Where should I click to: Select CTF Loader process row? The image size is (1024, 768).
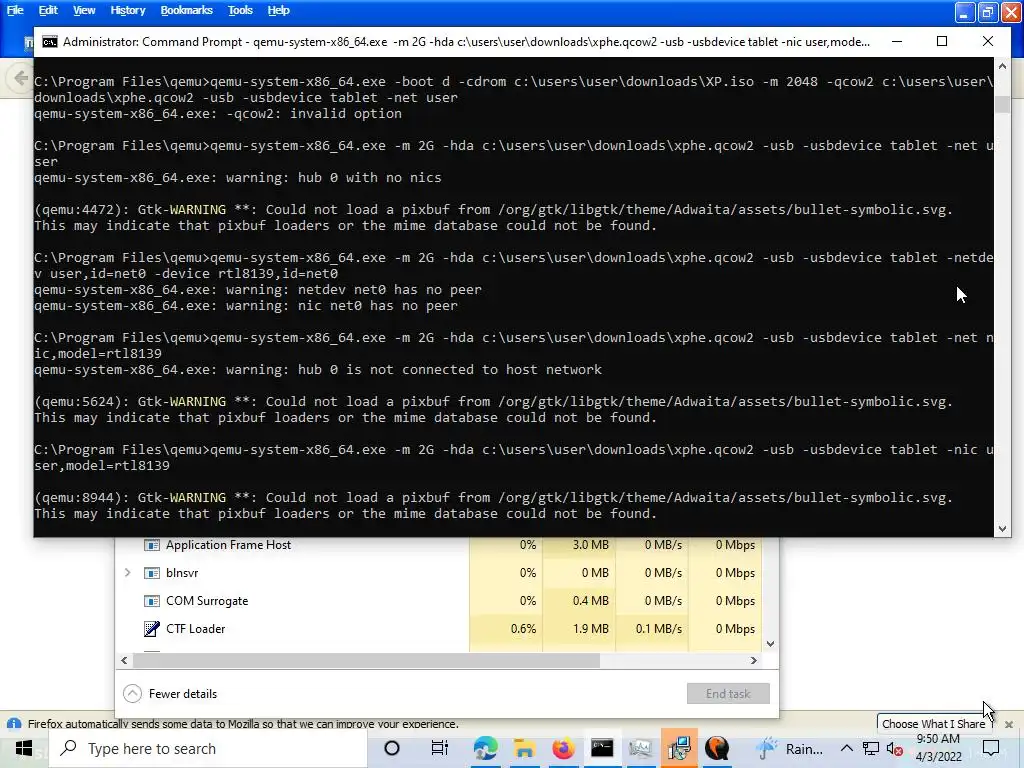439,629
